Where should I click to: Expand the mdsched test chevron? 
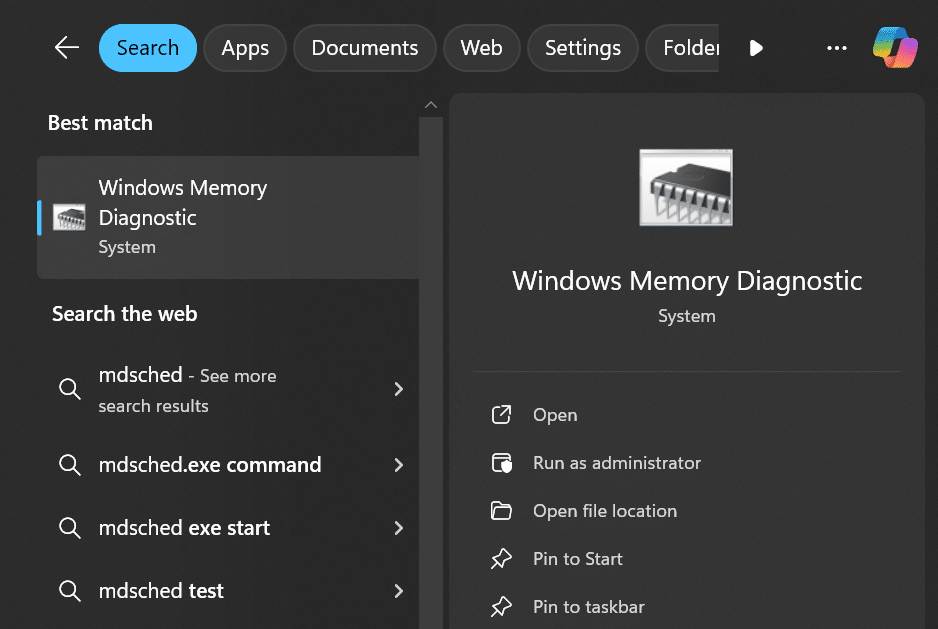(398, 591)
